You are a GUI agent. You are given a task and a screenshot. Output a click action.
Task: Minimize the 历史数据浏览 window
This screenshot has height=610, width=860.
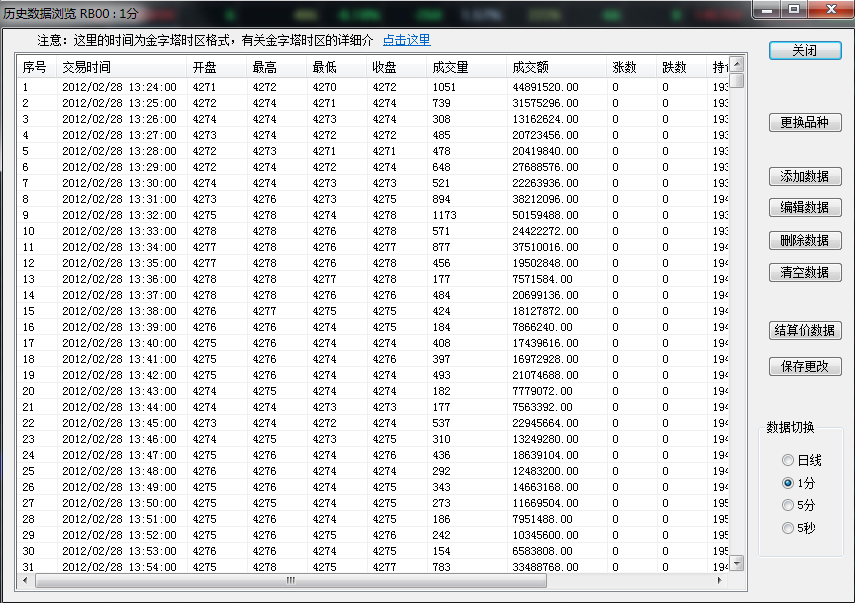coord(769,9)
